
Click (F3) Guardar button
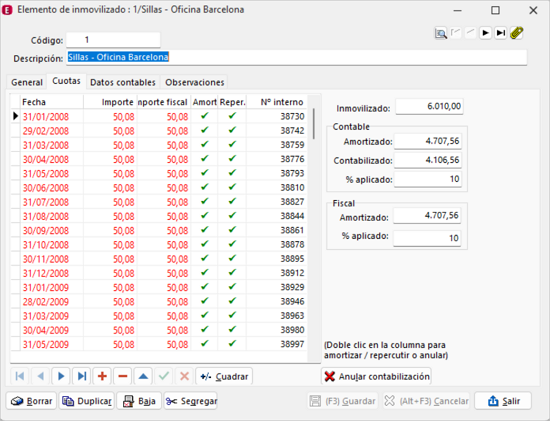[x=342, y=401]
